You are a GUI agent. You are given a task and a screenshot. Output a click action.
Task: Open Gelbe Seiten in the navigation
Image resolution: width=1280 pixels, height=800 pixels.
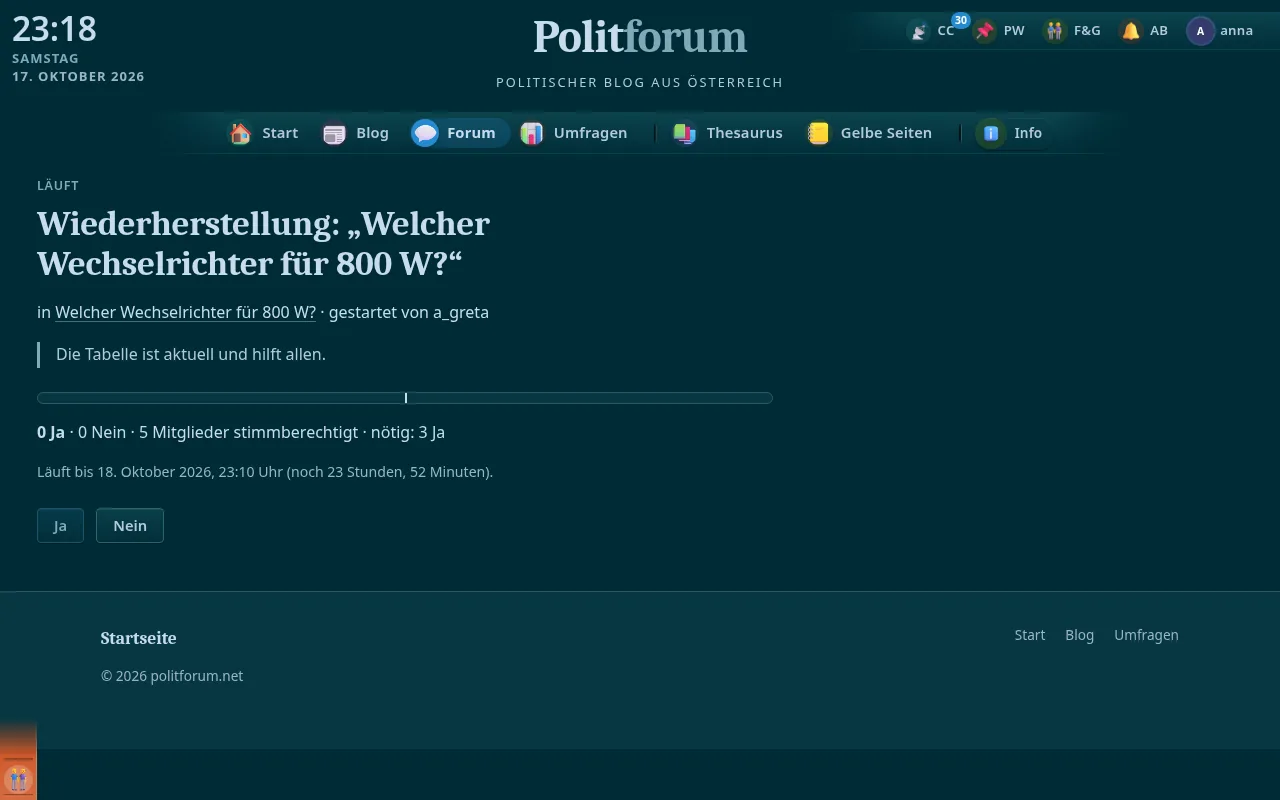(x=871, y=133)
